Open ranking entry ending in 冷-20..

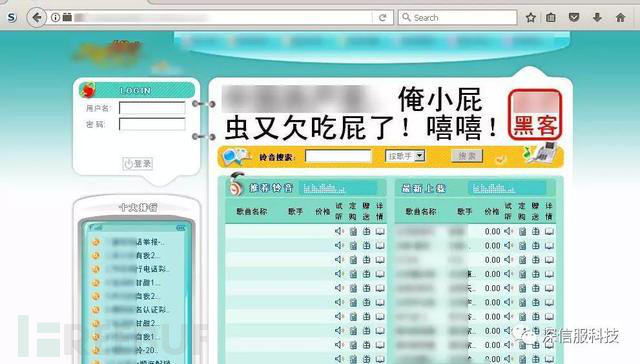pos(133,350)
